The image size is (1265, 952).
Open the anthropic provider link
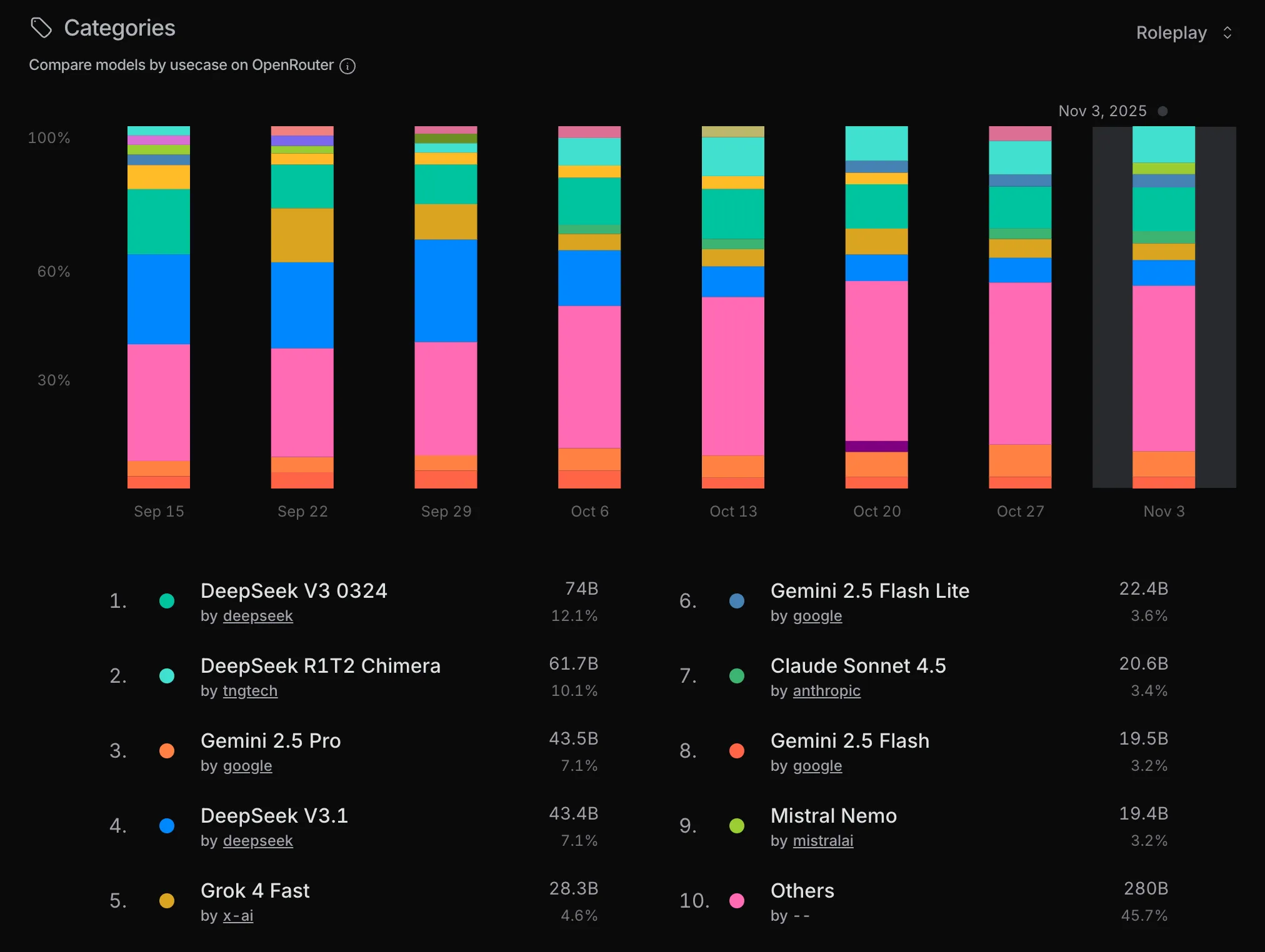pos(826,691)
